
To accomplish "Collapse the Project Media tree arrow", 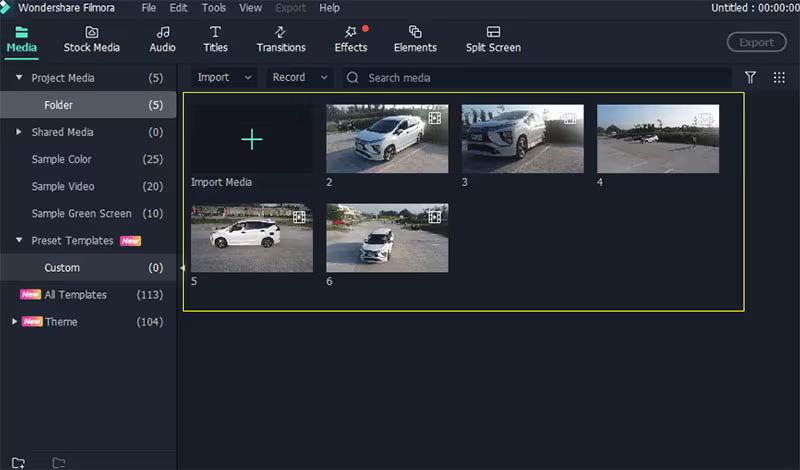I will pos(19,78).
